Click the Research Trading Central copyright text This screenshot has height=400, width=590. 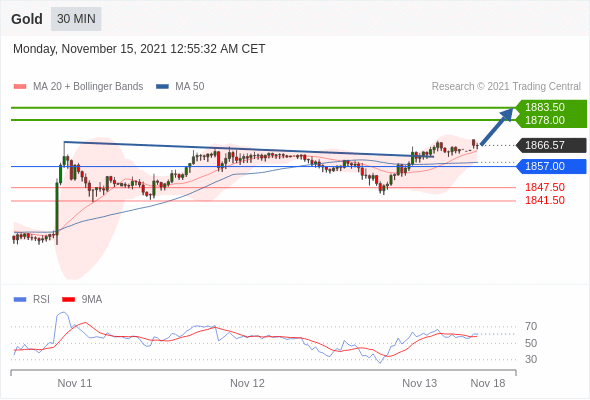tap(506, 87)
